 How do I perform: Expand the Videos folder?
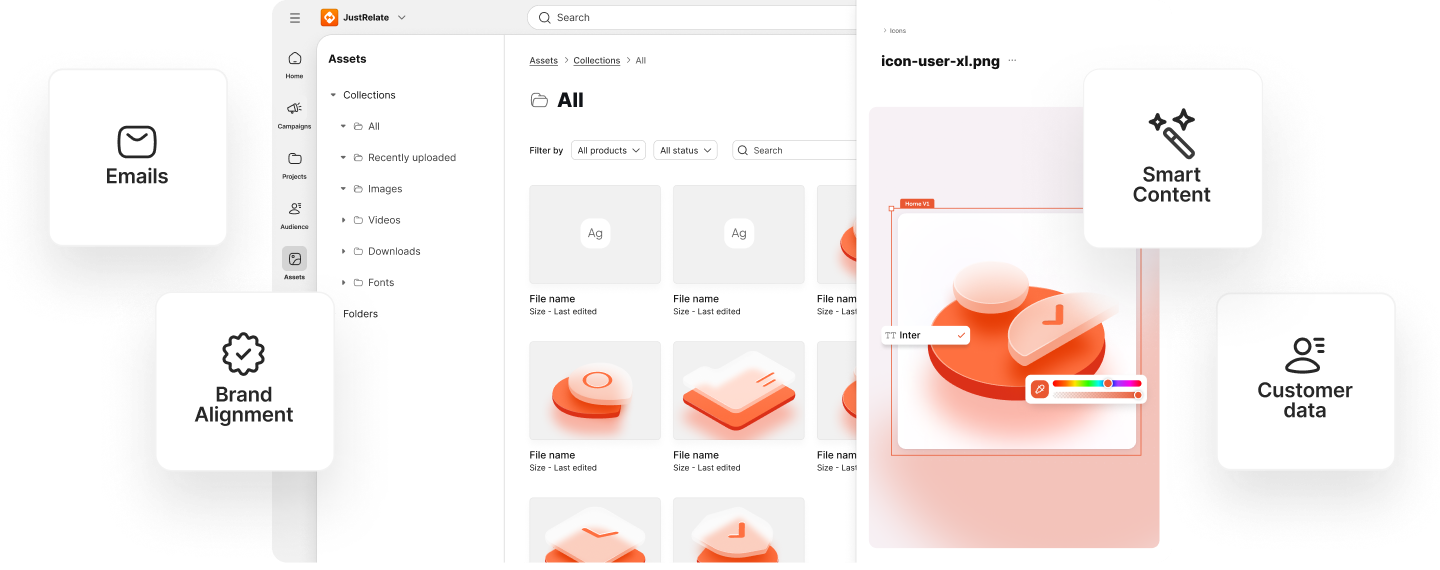tap(344, 220)
